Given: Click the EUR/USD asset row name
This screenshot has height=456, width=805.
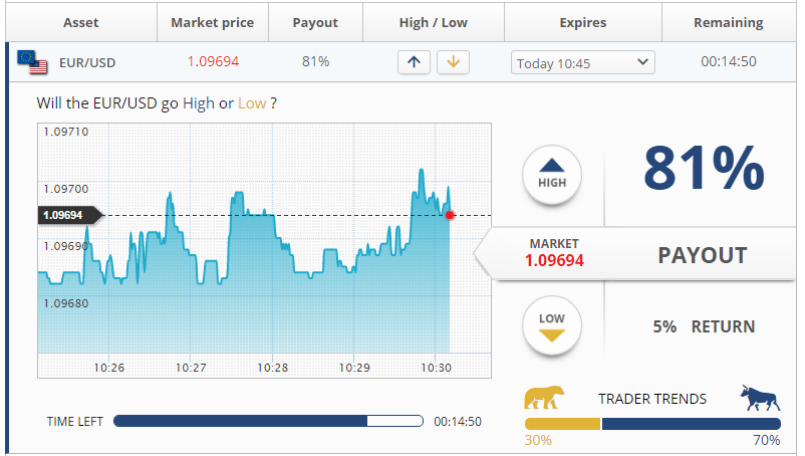Looking at the screenshot, I should 87,63.
